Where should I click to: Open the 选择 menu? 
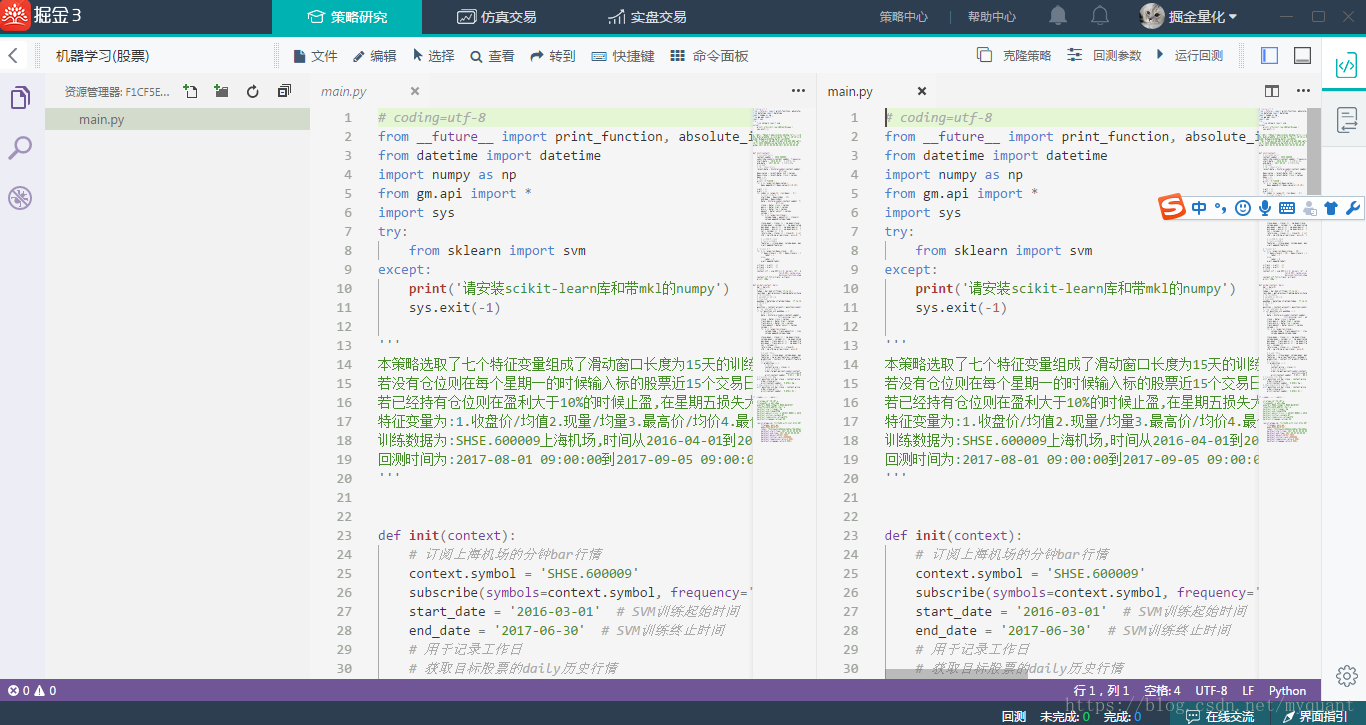(433, 56)
